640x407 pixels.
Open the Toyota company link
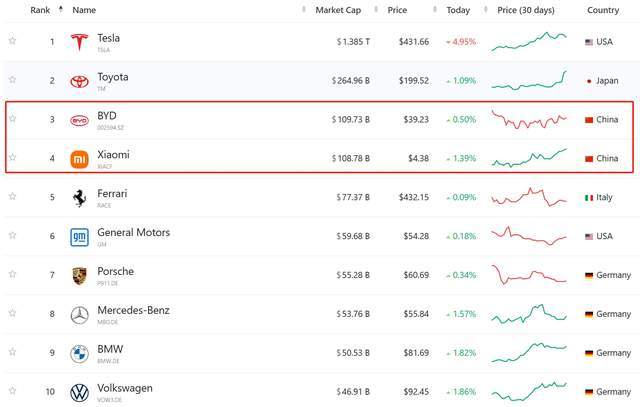(113, 77)
